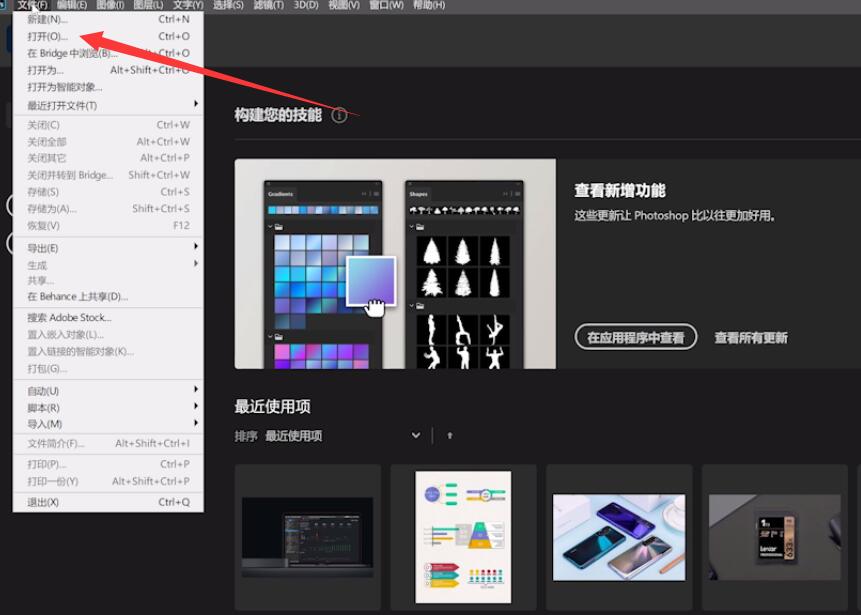Click the 最近使用项 section heading
Image resolution: width=861 pixels, height=615 pixels.
click(x=272, y=406)
